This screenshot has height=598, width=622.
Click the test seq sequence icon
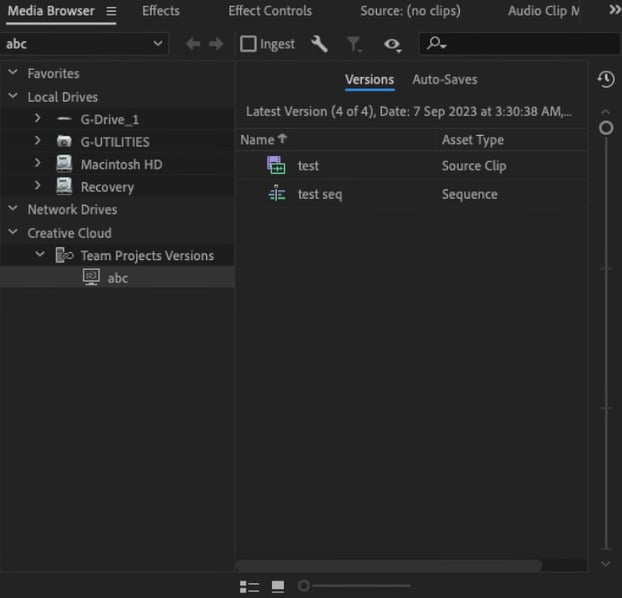pos(277,194)
